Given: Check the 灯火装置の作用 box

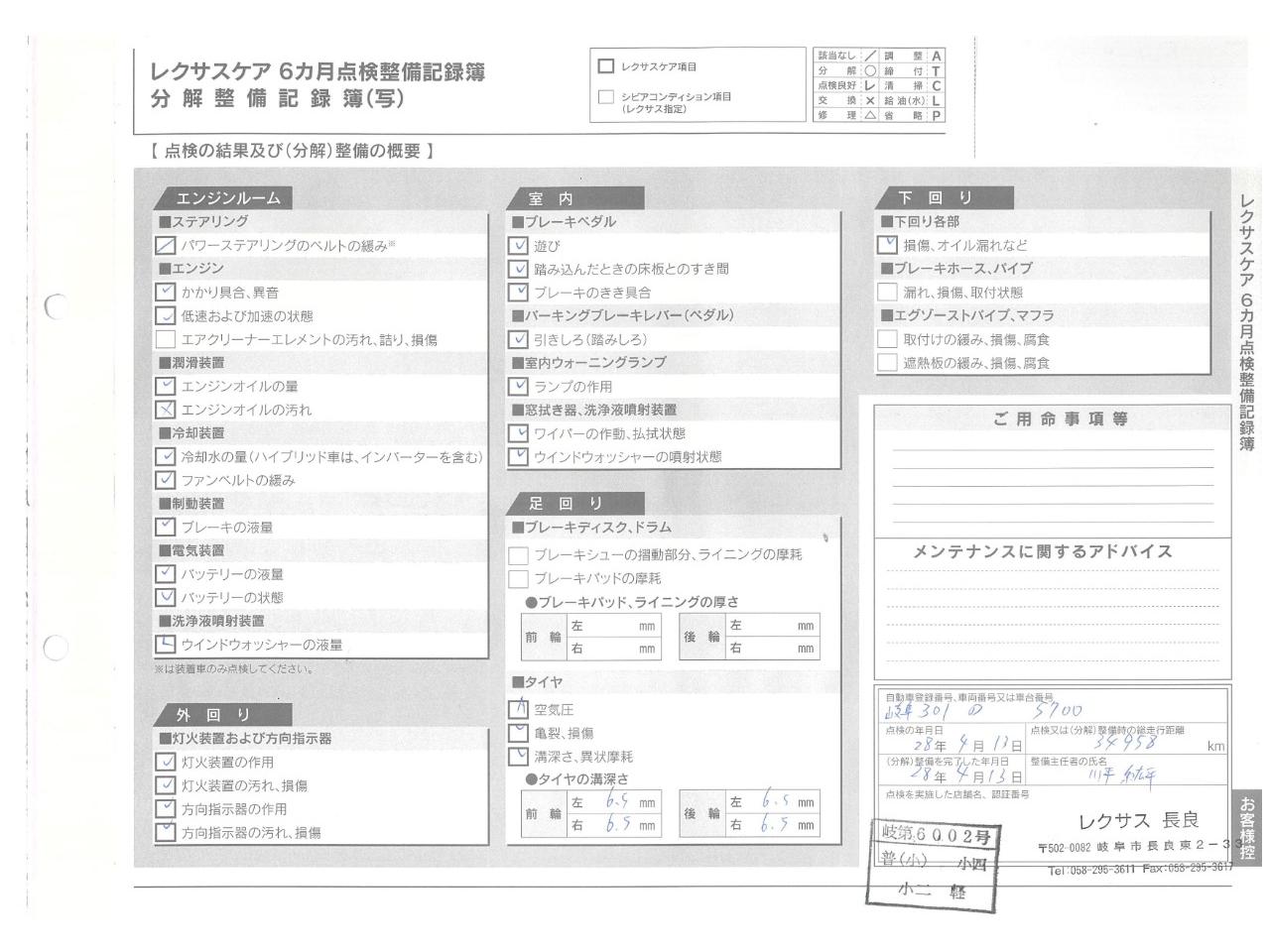Looking at the screenshot, I should coord(166,763).
